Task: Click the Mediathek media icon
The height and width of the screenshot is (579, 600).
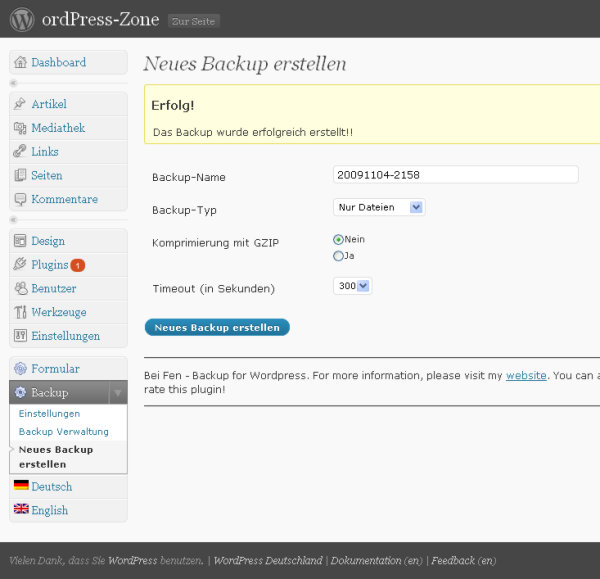Action: (20, 128)
